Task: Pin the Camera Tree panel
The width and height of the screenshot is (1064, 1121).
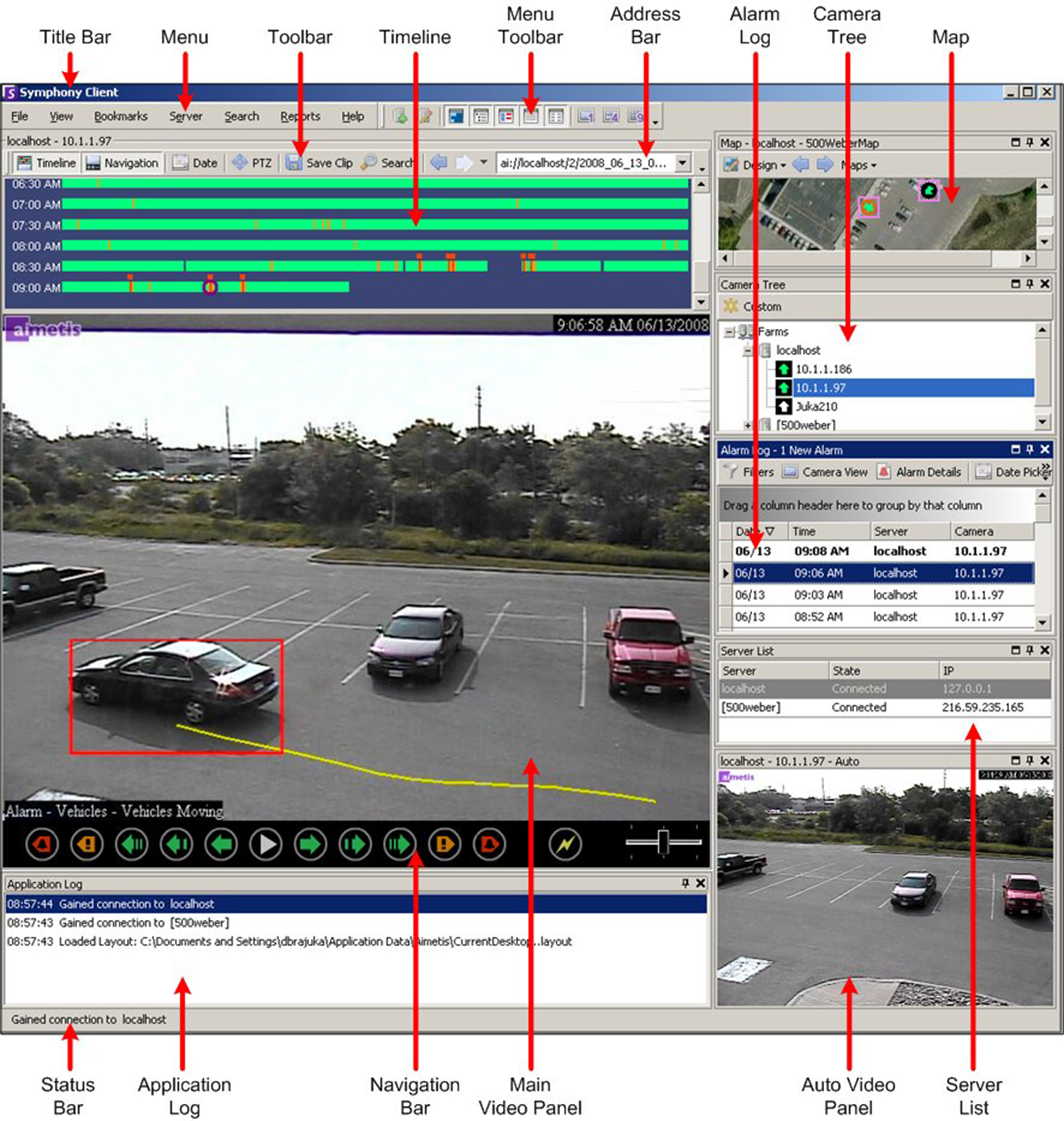Action: coord(1029,284)
